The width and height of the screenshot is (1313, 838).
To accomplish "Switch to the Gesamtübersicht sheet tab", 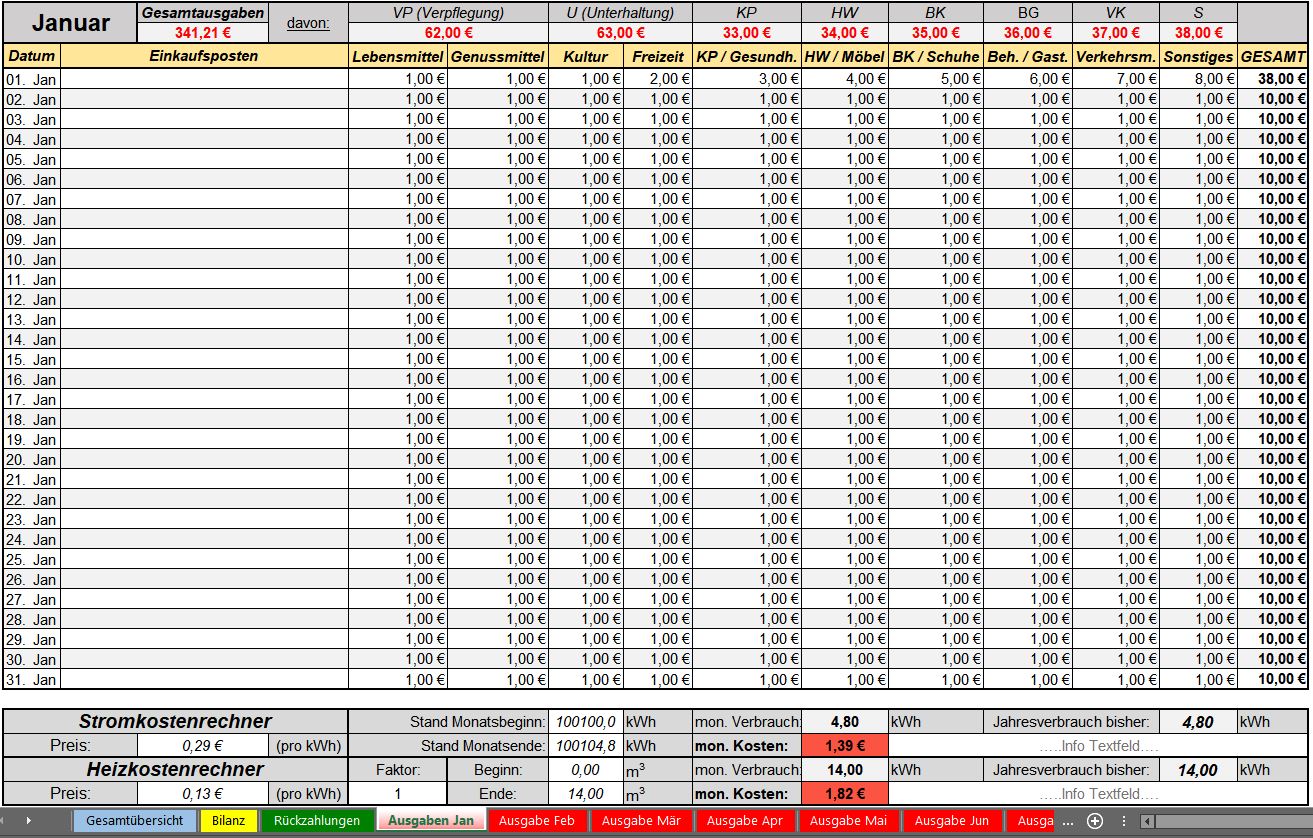I will click(x=134, y=821).
